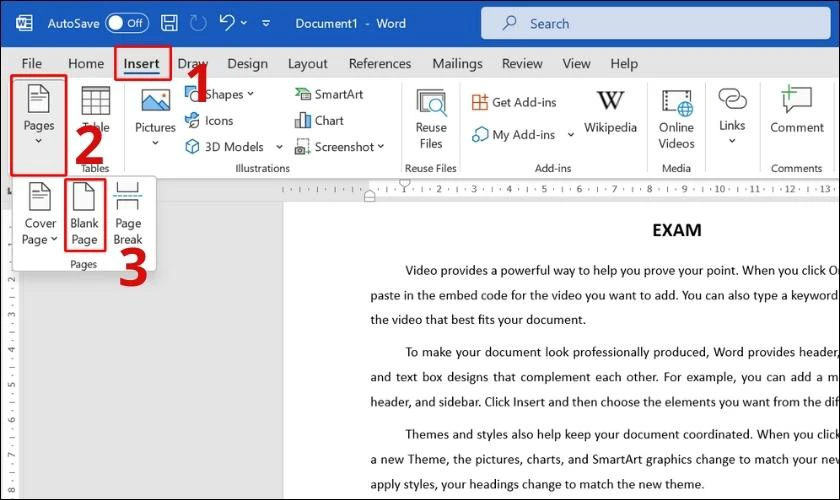Click the paragraph starting "Themes and styles"

(x=605, y=459)
